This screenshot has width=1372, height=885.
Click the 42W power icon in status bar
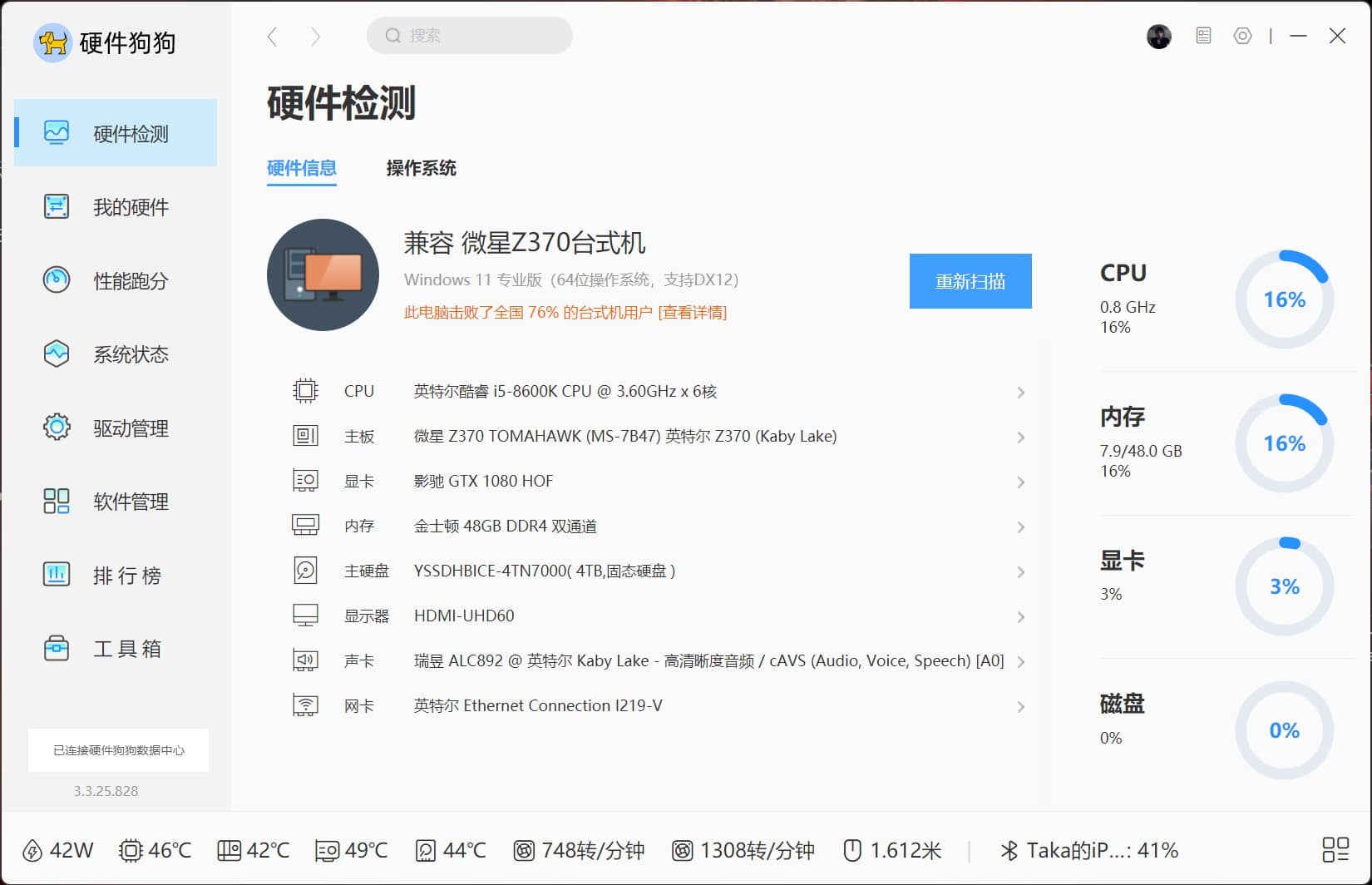[x=32, y=850]
